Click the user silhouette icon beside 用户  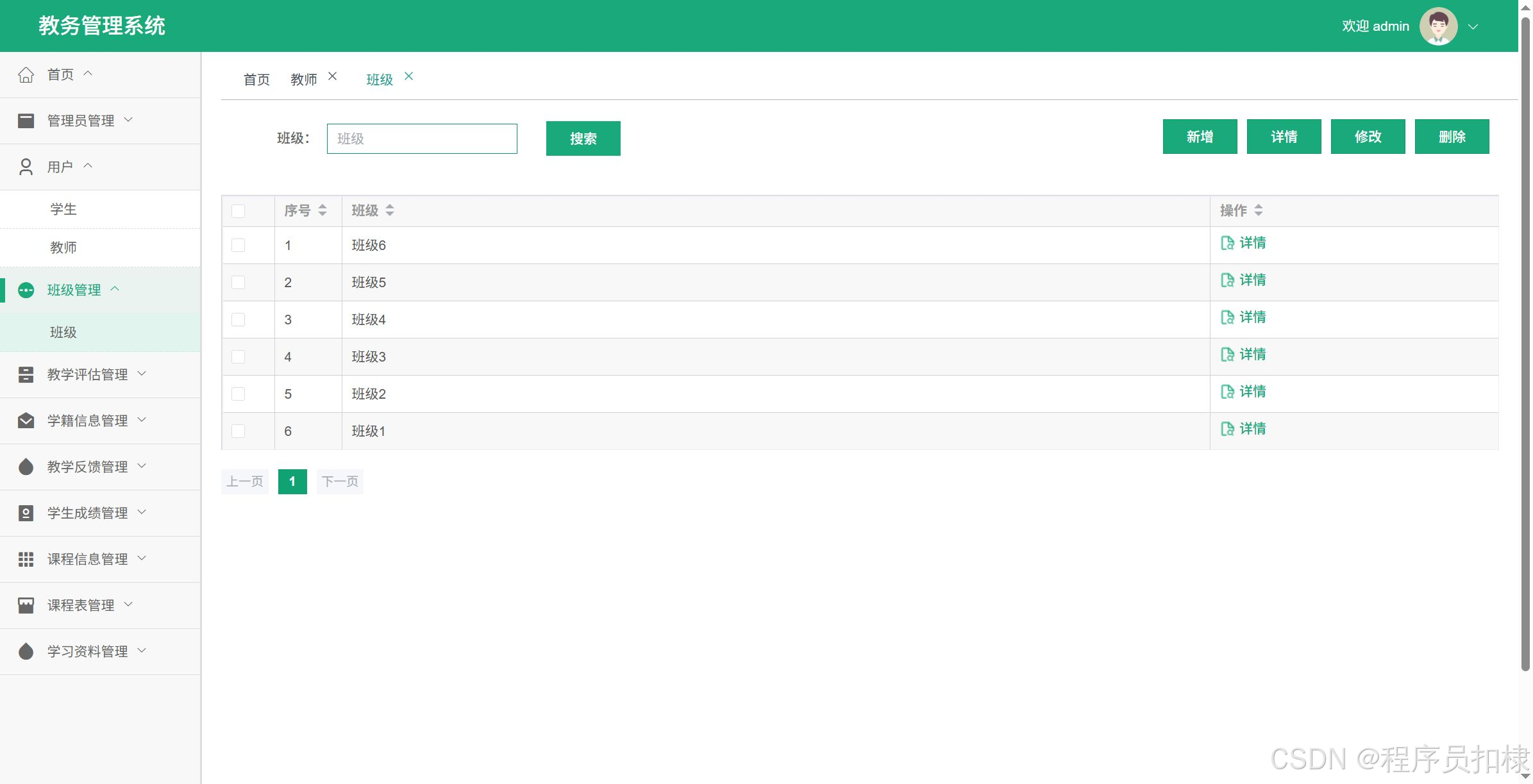26,167
